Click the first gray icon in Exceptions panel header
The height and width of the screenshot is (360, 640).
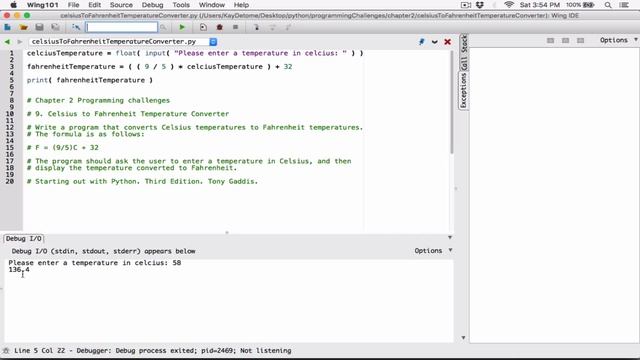tap(551, 40)
